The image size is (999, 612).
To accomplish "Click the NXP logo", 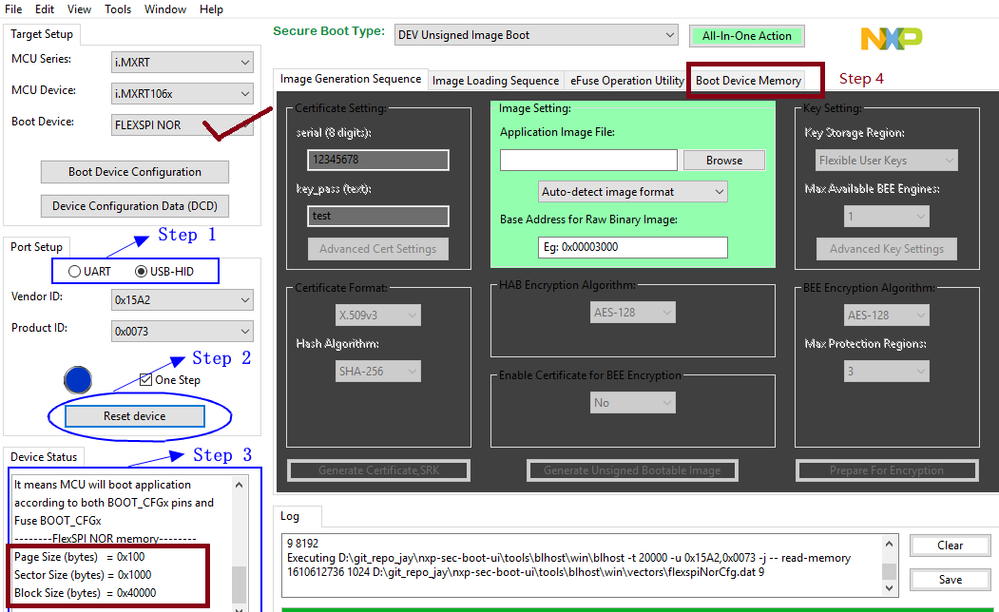I will (891, 39).
